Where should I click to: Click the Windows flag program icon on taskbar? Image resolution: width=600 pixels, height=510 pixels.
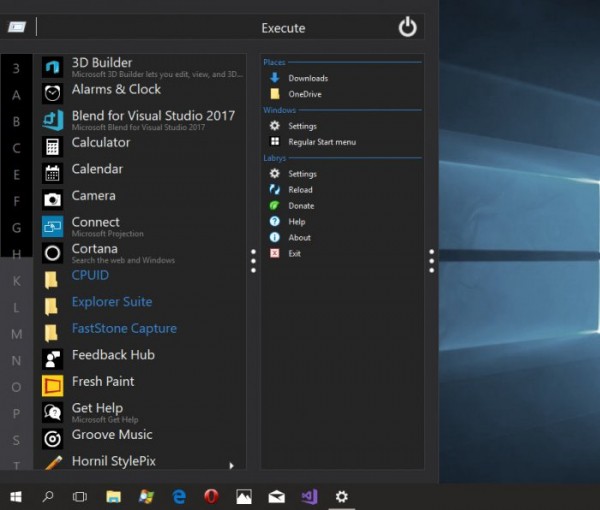[x=146, y=497]
